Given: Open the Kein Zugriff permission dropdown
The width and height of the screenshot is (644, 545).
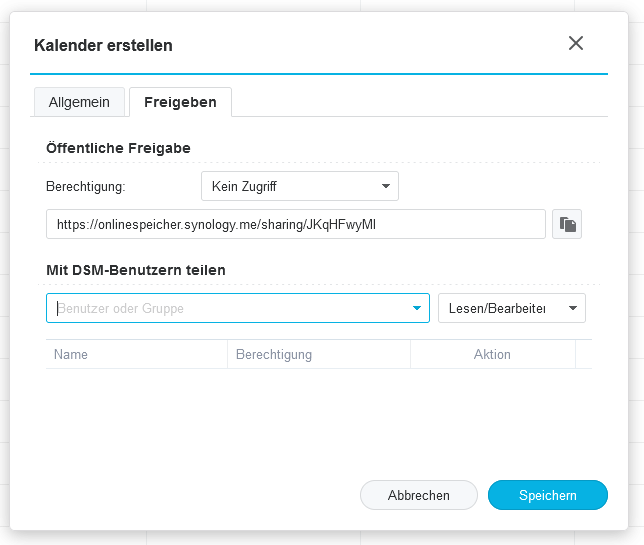Looking at the screenshot, I should 300,186.
